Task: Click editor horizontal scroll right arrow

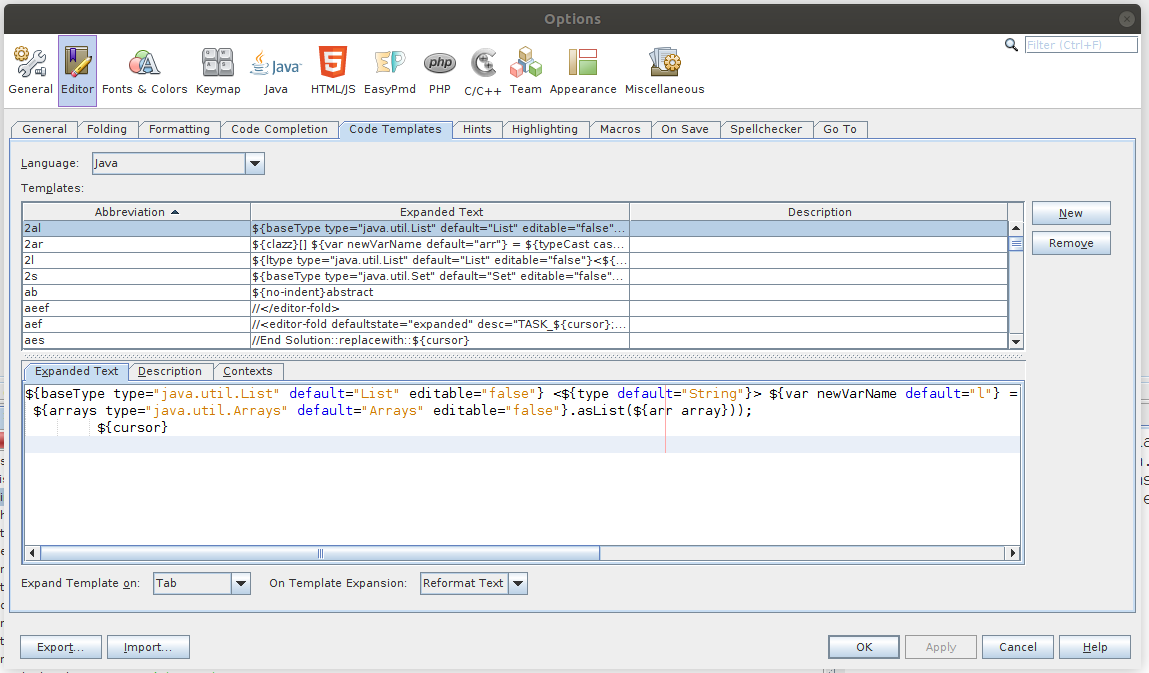Action: tap(1013, 554)
